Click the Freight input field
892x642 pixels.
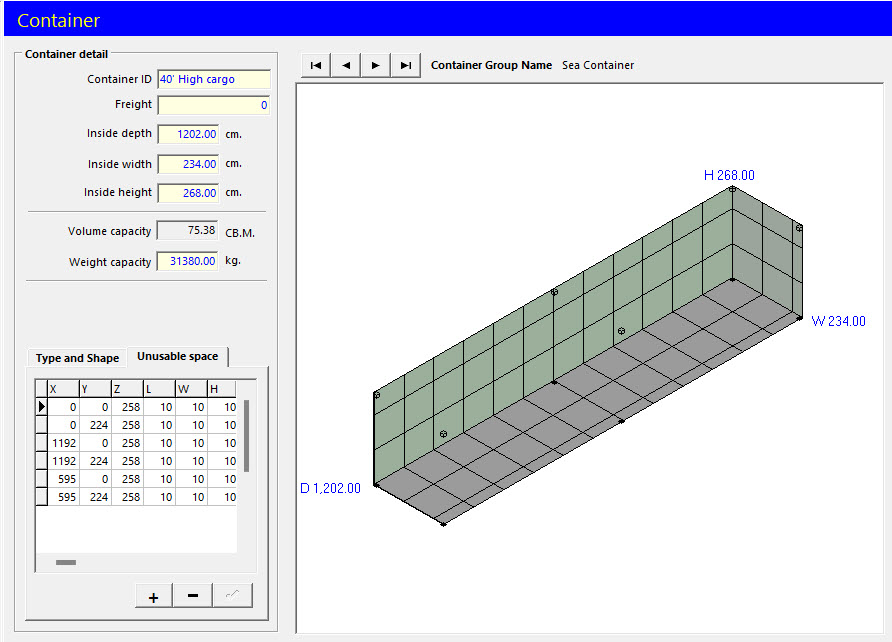click(214, 105)
